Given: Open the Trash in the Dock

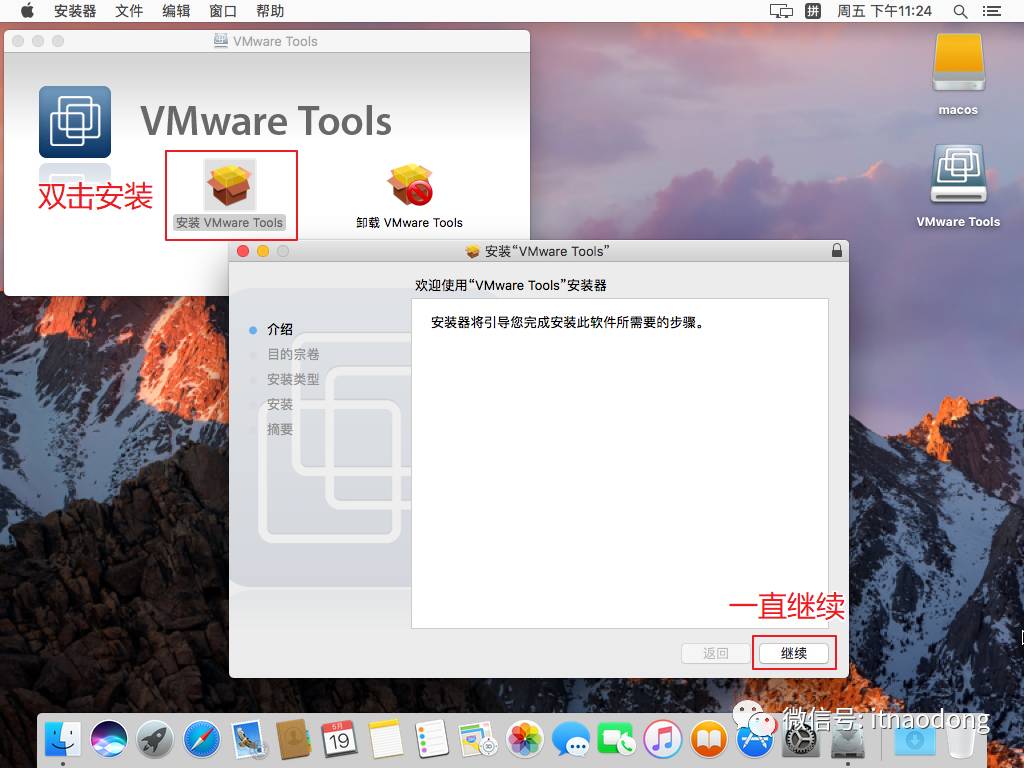Looking at the screenshot, I should coord(961,739).
